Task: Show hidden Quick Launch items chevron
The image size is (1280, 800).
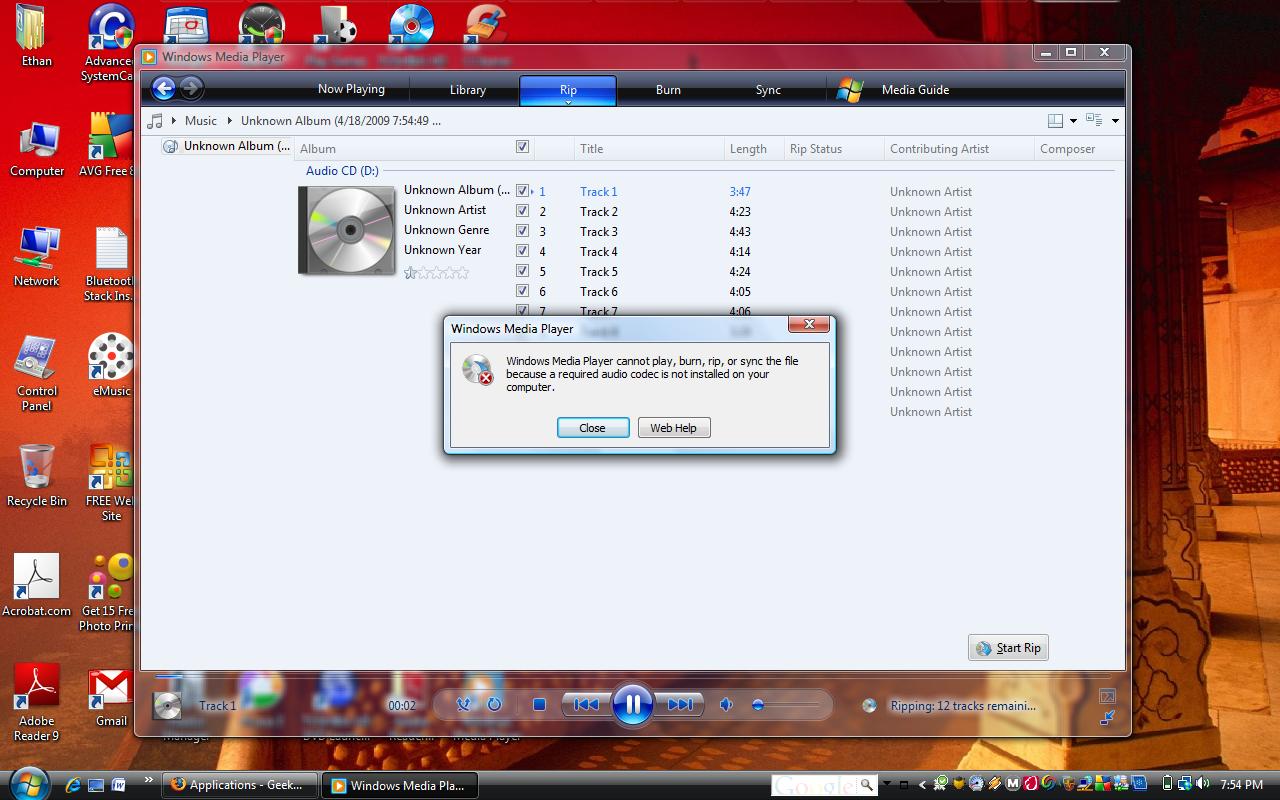Action: pyautogui.click(x=149, y=780)
